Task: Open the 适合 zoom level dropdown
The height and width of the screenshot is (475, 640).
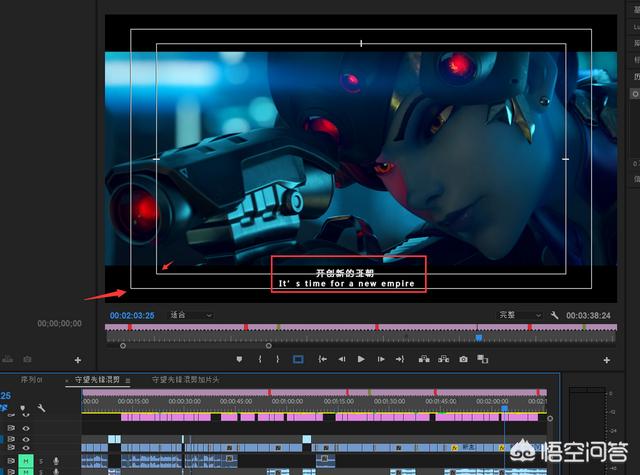Action: tap(191, 315)
